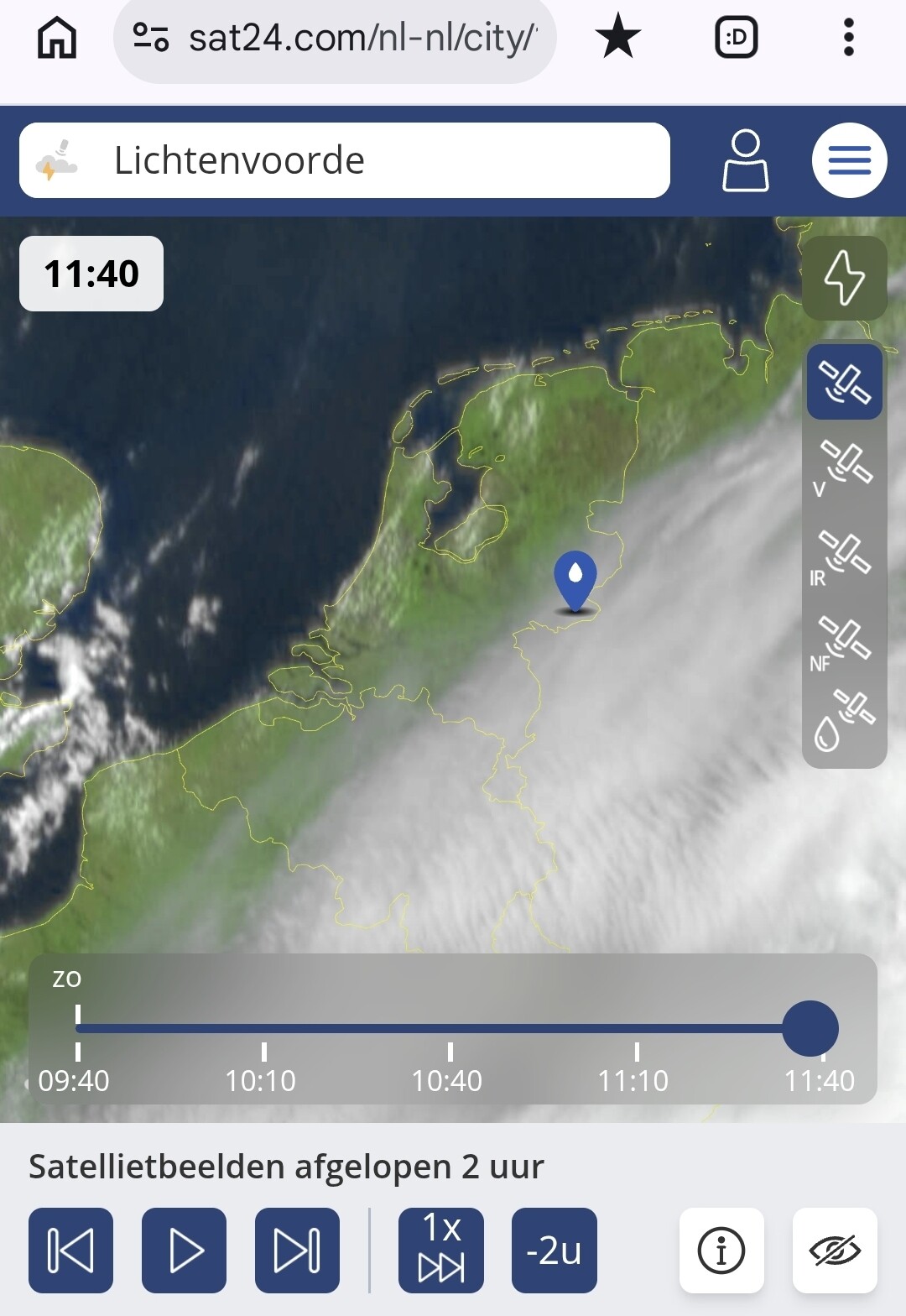Bookmark the page with the star icon

pos(618,38)
